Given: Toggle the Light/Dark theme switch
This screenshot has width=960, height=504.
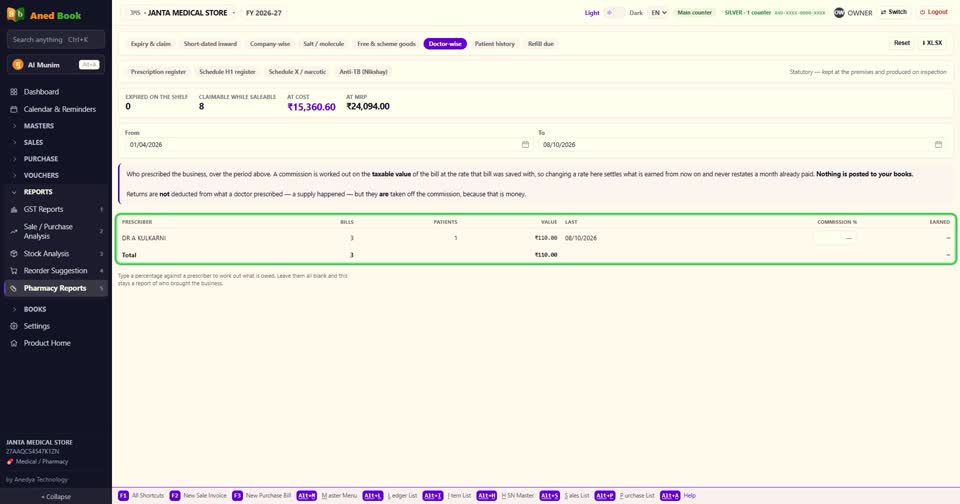Looking at the screenshot, I should point(614,13).
